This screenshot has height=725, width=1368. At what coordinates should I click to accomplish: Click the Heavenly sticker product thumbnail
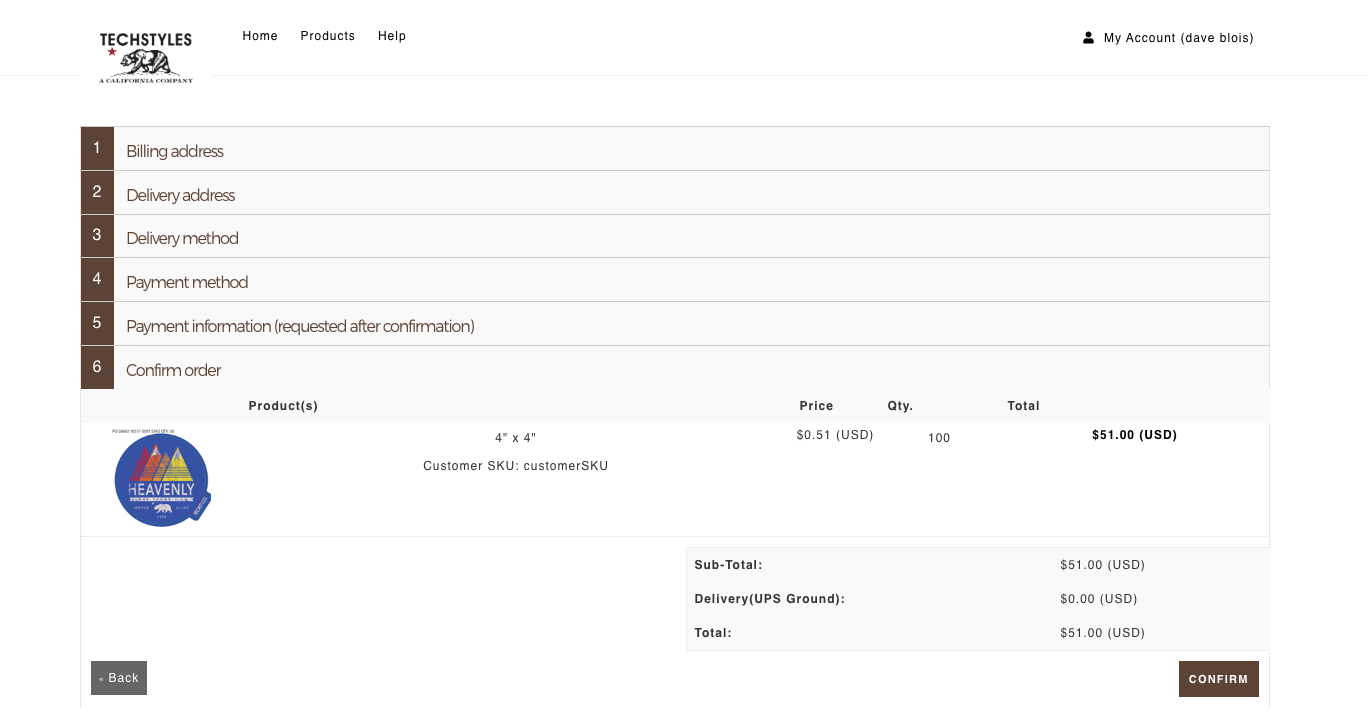pos(161,478)
